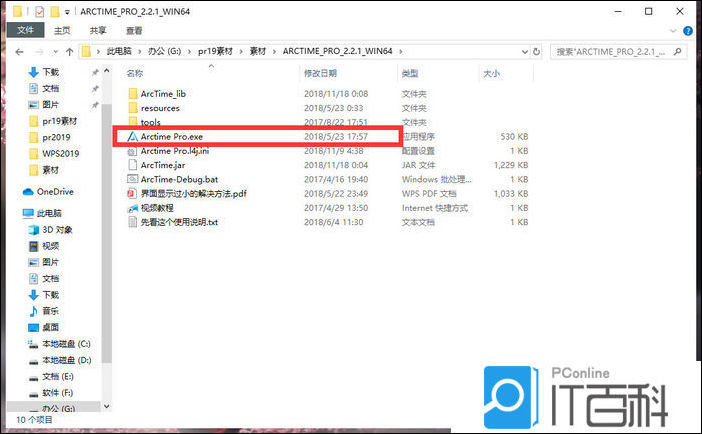This screenshot has height=434, width=702.
Task: Click 办公 (G:) in the address path
Action: 164,52
